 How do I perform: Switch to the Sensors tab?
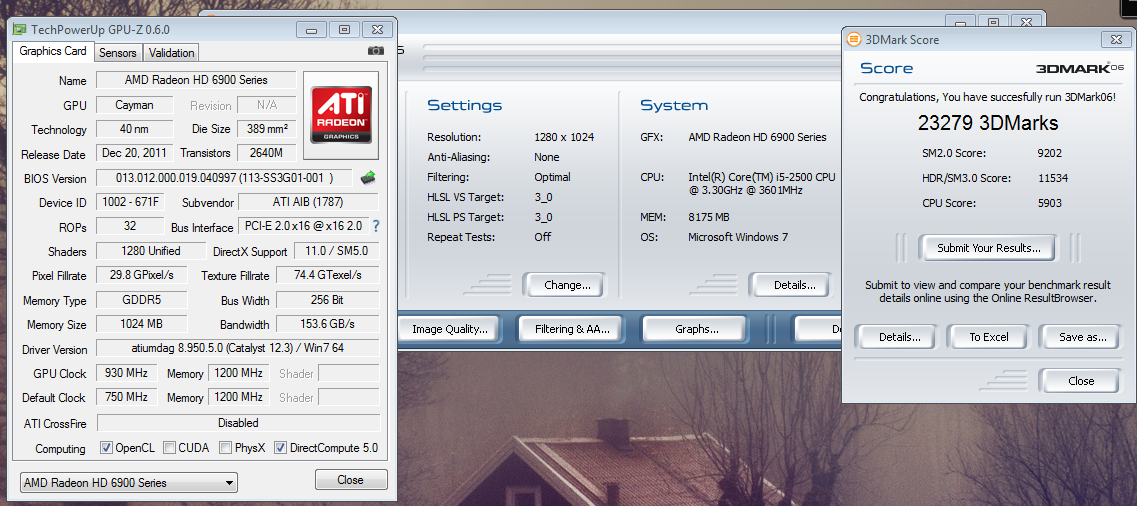(x=117, y=53)
